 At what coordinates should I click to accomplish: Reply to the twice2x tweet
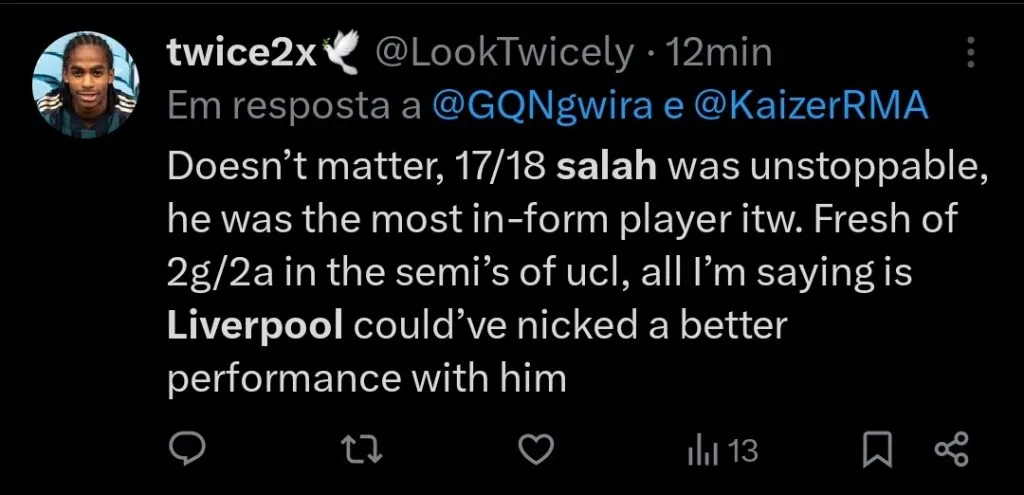(x=187, y=450)
